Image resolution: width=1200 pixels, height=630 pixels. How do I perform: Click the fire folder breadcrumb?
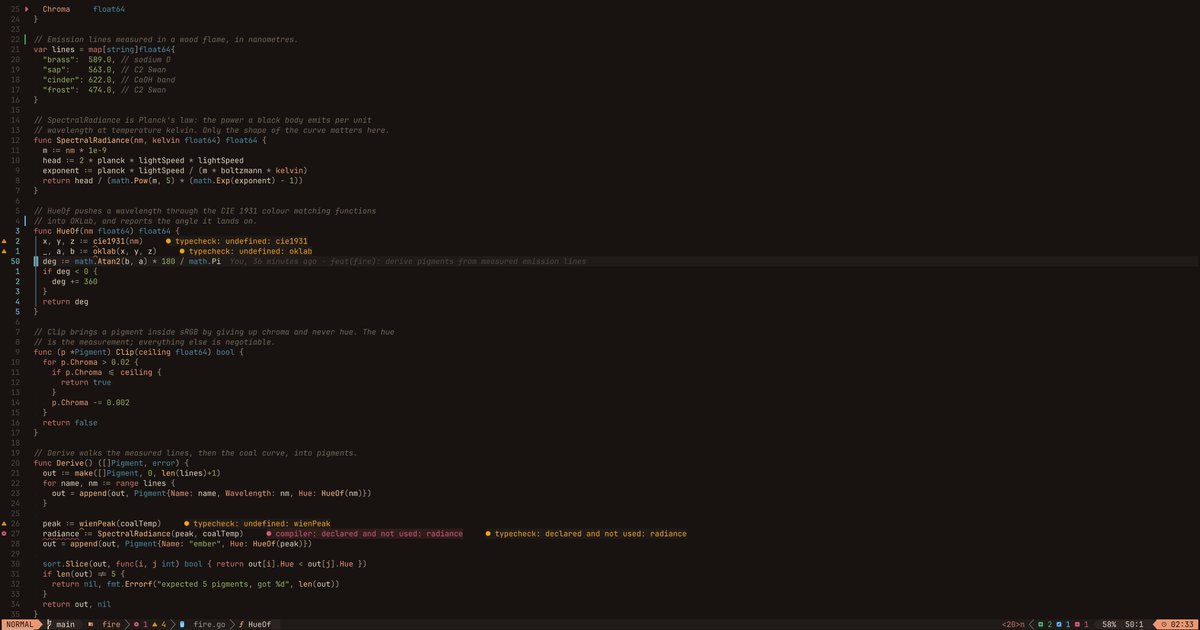[x=111, y=624]
